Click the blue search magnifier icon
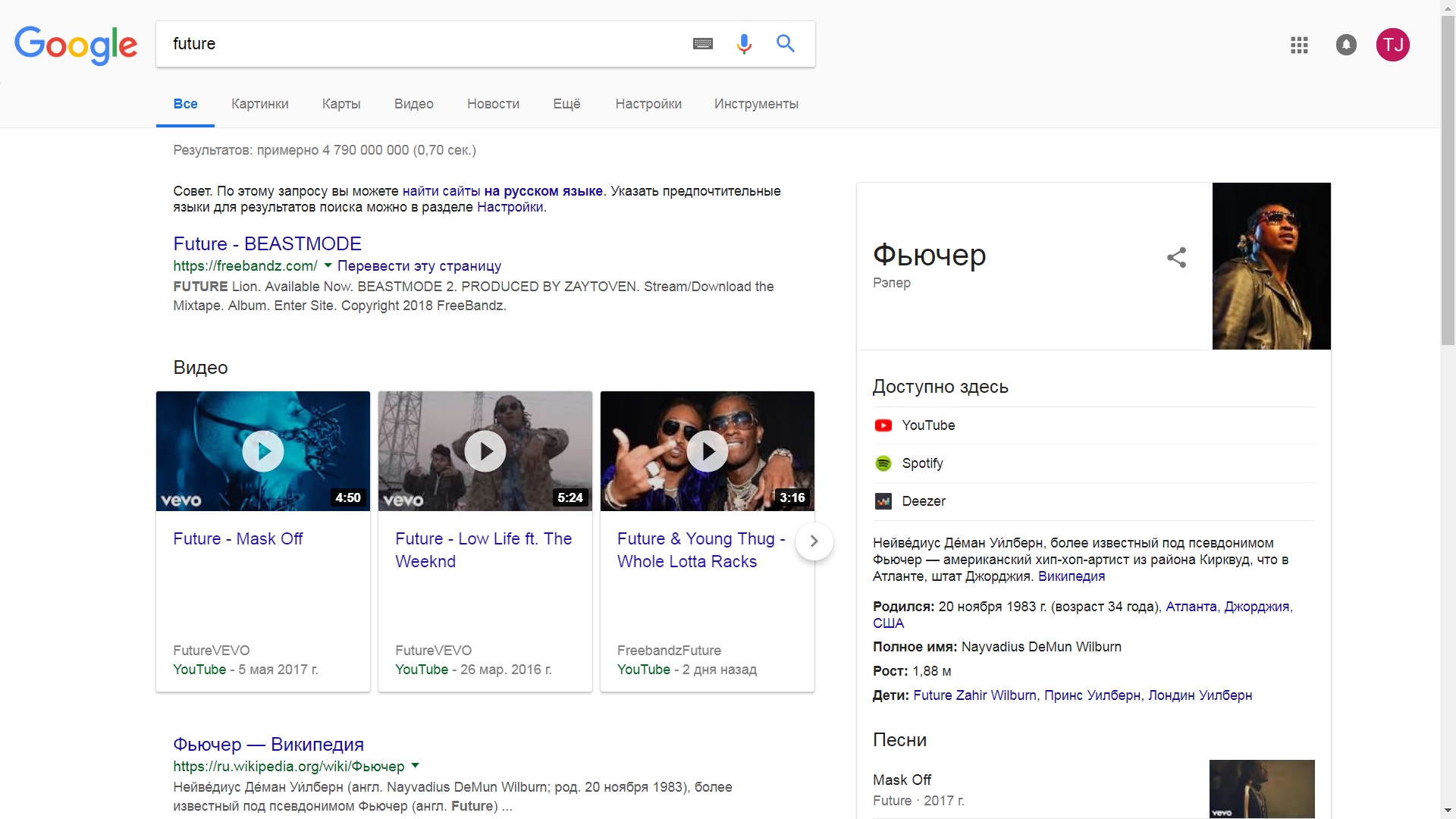 point(786,44)
